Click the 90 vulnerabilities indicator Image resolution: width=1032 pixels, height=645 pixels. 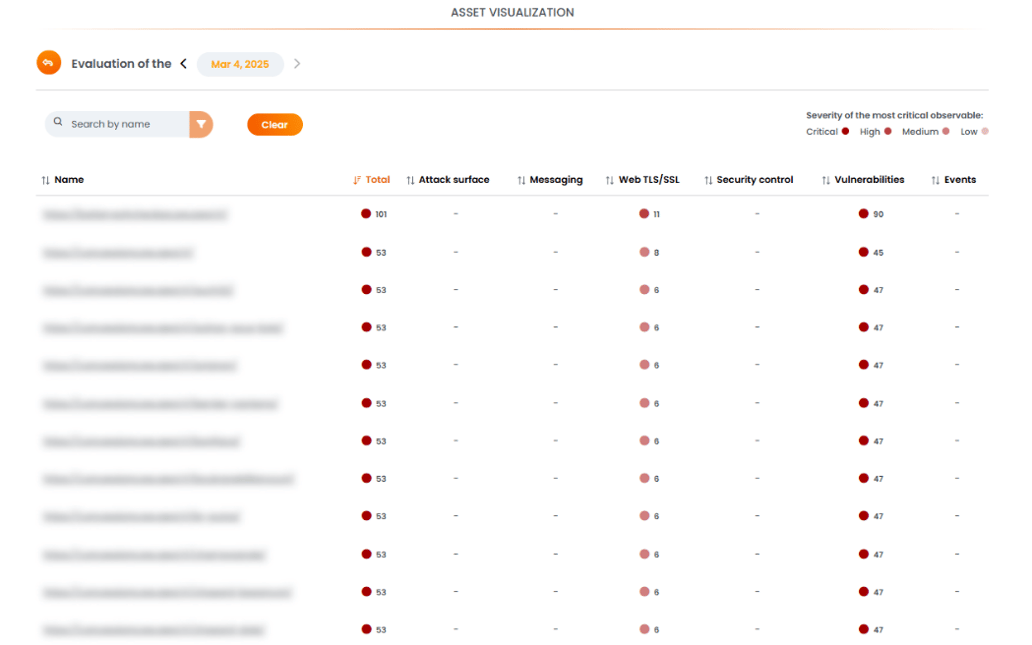(x=870, y=214)
